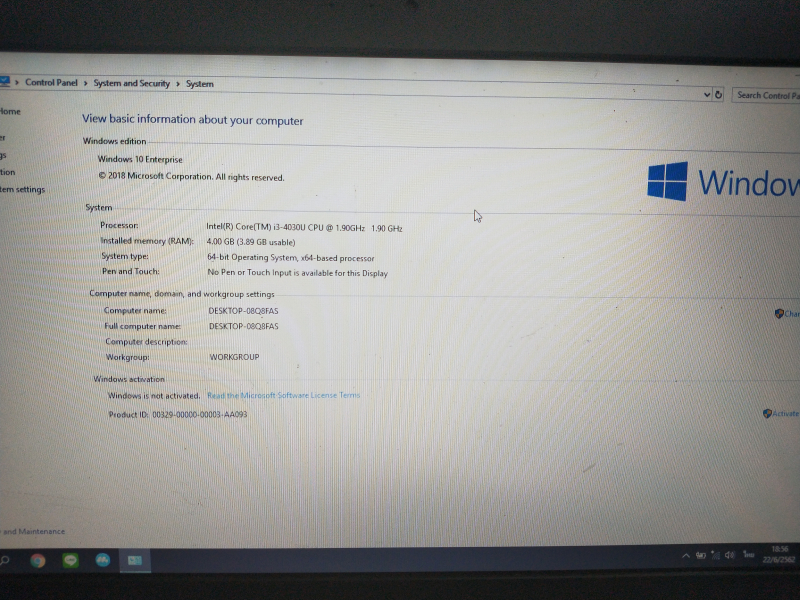Expand the chevron after Control Panel breadcrumb
Screen dimensions: 800x600
pos(86,83)
